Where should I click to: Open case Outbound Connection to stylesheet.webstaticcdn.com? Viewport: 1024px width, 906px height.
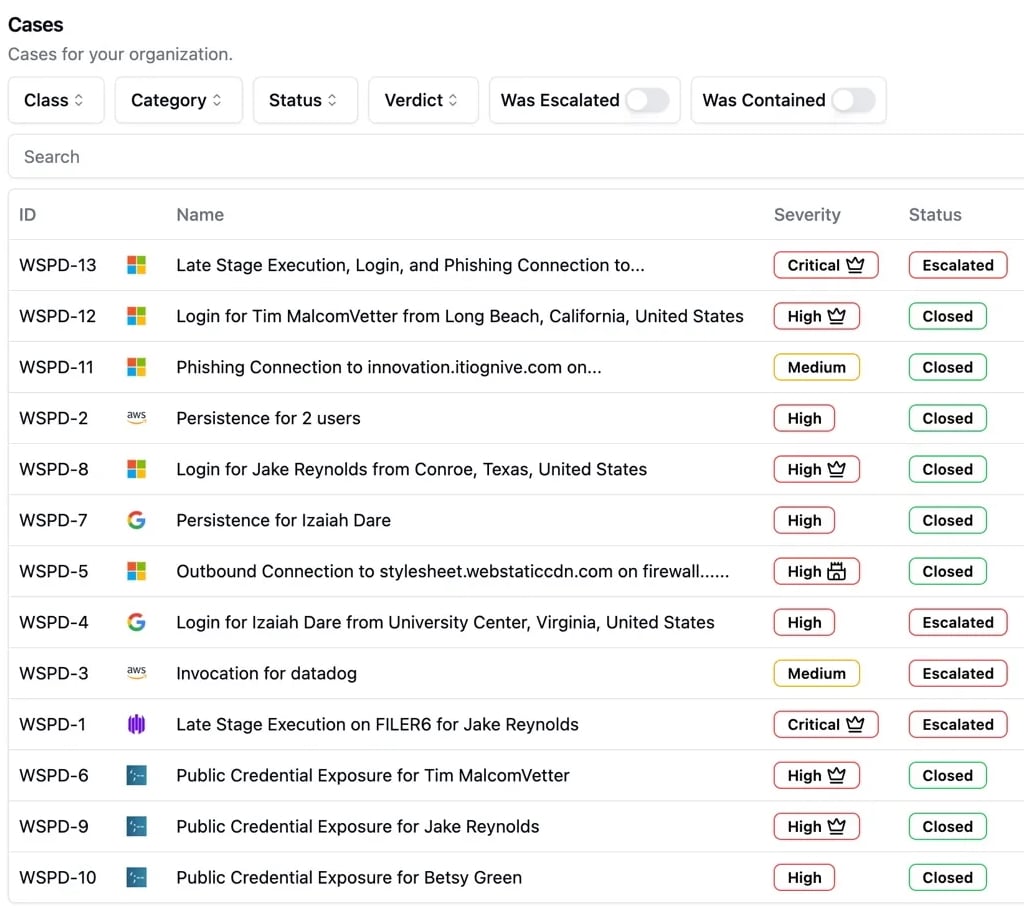coord(453,572)
